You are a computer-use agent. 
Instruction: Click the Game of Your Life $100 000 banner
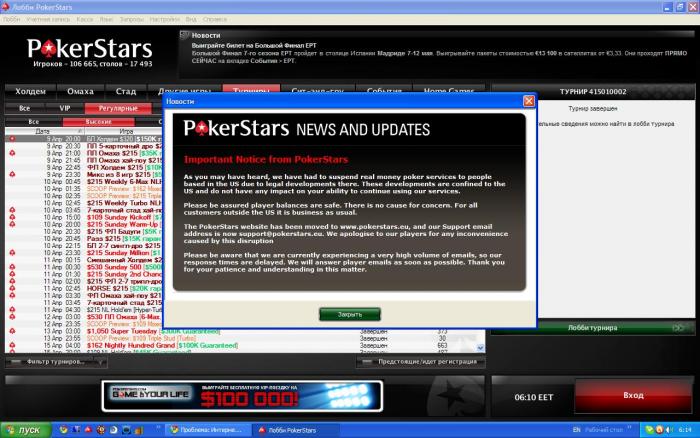coord(242,396)
